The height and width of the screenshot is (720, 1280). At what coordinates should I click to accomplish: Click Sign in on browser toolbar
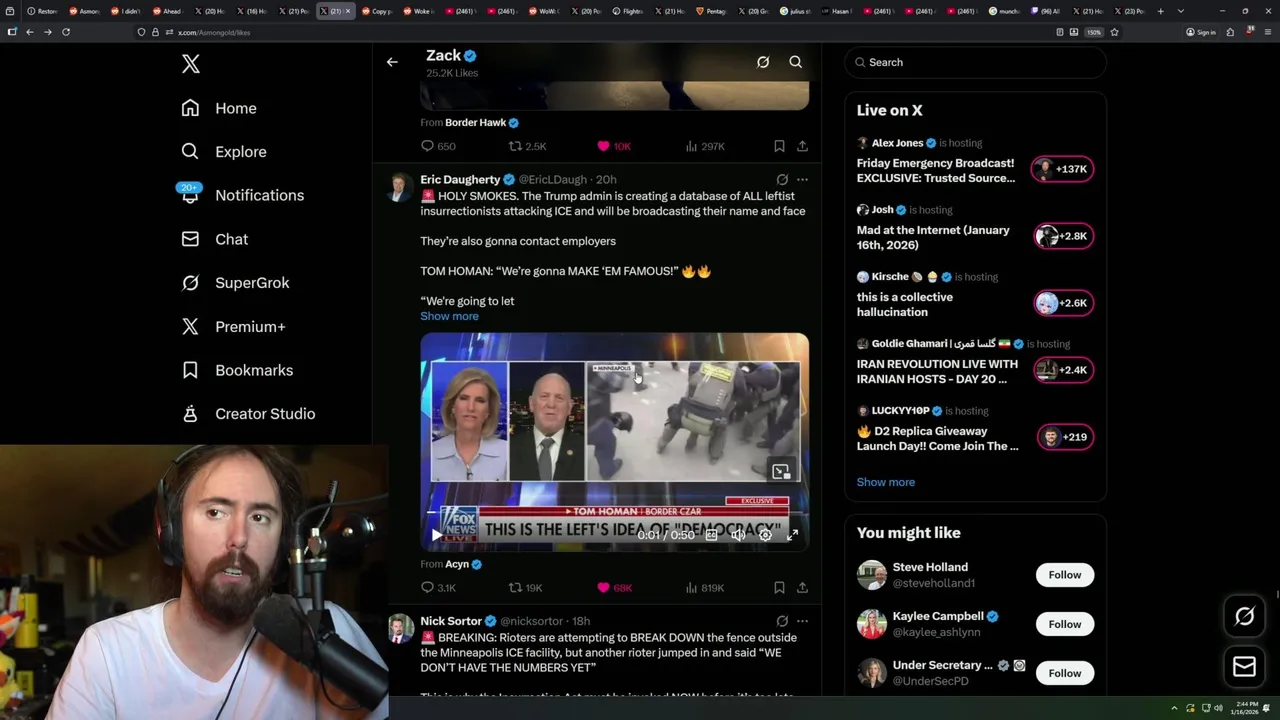coord(1201,32)
